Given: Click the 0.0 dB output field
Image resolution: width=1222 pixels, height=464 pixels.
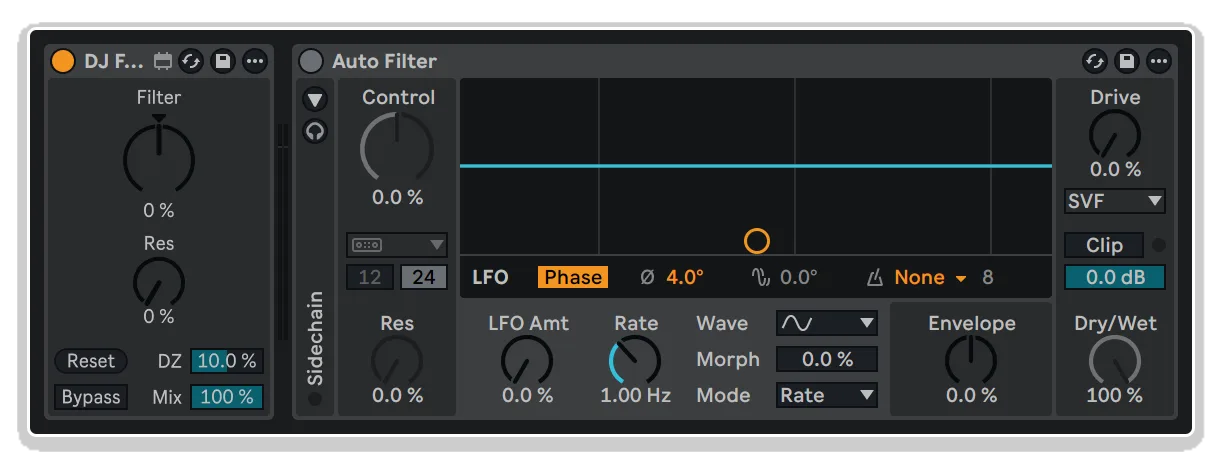Looking at the screenshot, I should tap(1115, 278).
